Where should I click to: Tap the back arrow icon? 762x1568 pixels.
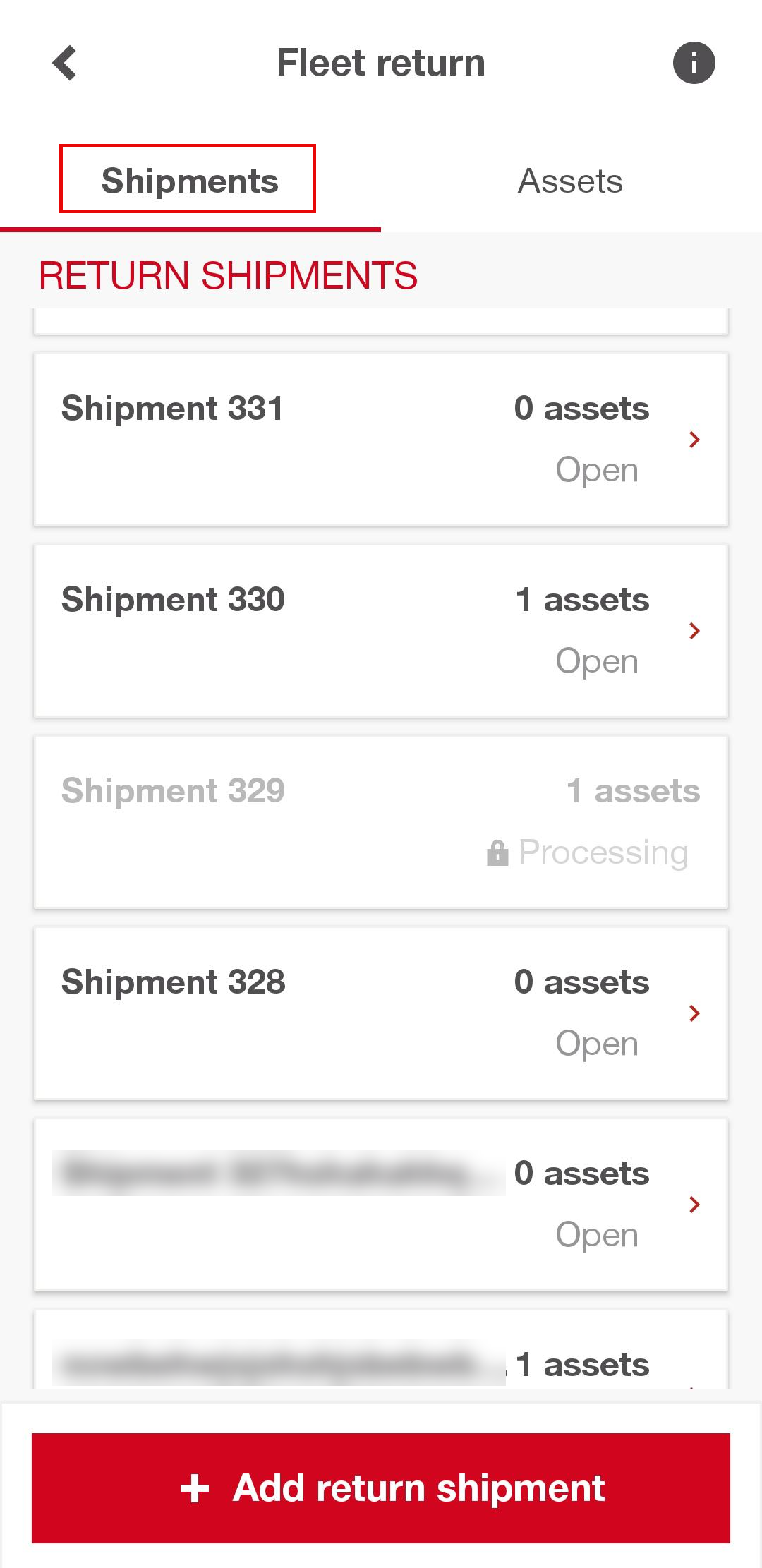tap(65, 63)
